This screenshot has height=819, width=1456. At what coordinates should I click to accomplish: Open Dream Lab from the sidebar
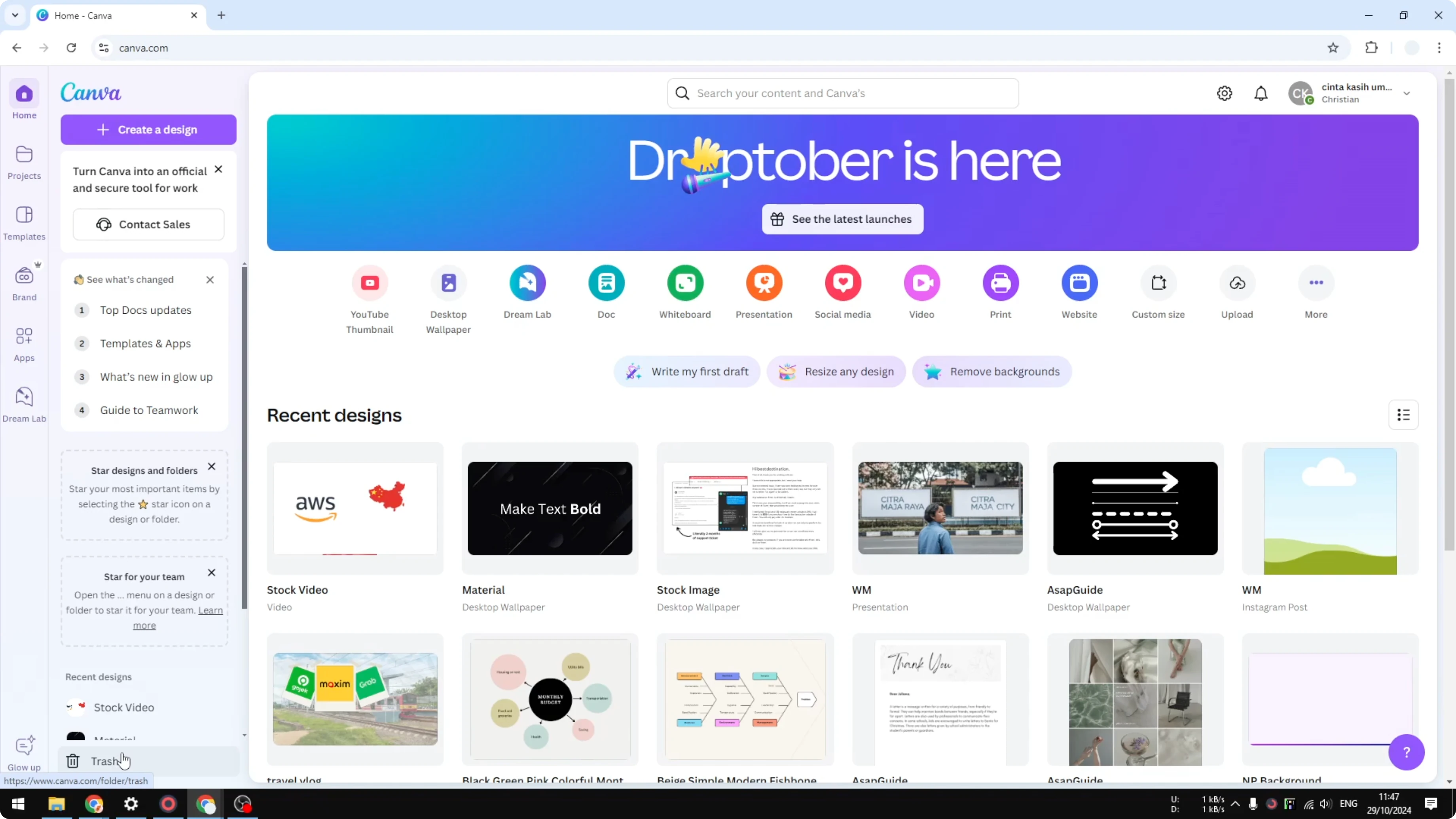click(x=24, y=402)
